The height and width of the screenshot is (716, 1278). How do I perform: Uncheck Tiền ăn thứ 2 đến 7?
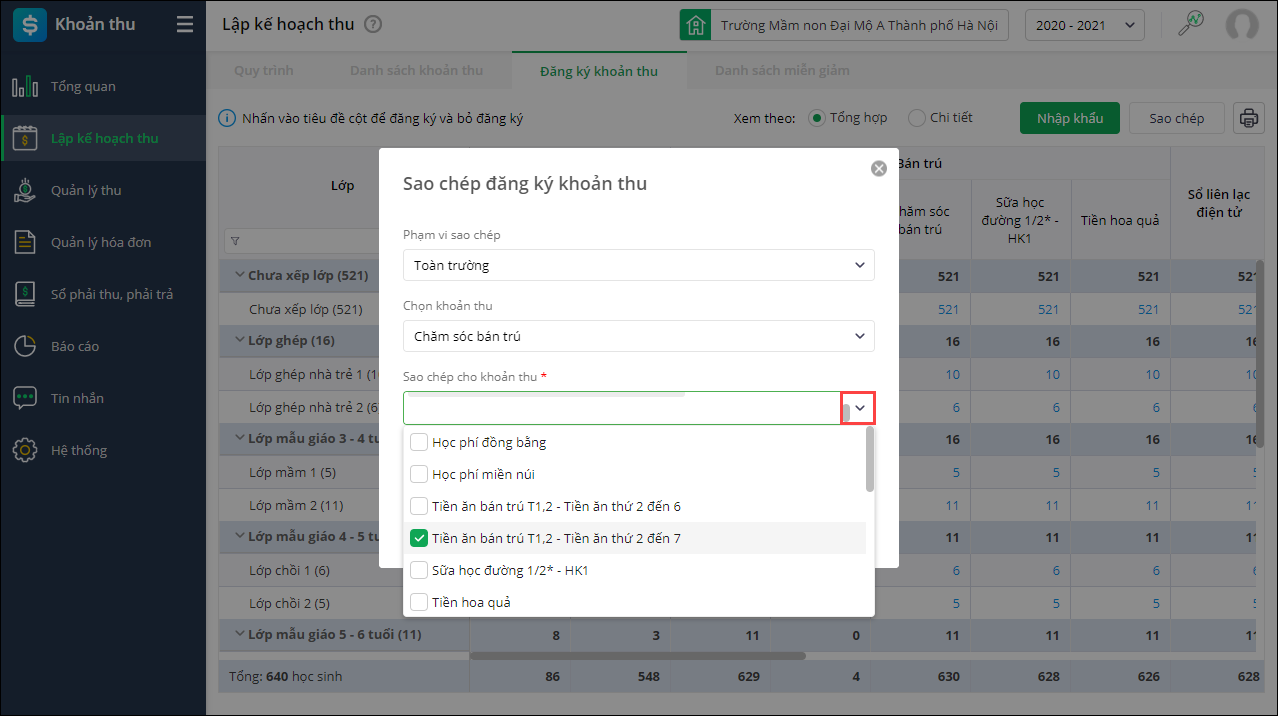[419, 538]
